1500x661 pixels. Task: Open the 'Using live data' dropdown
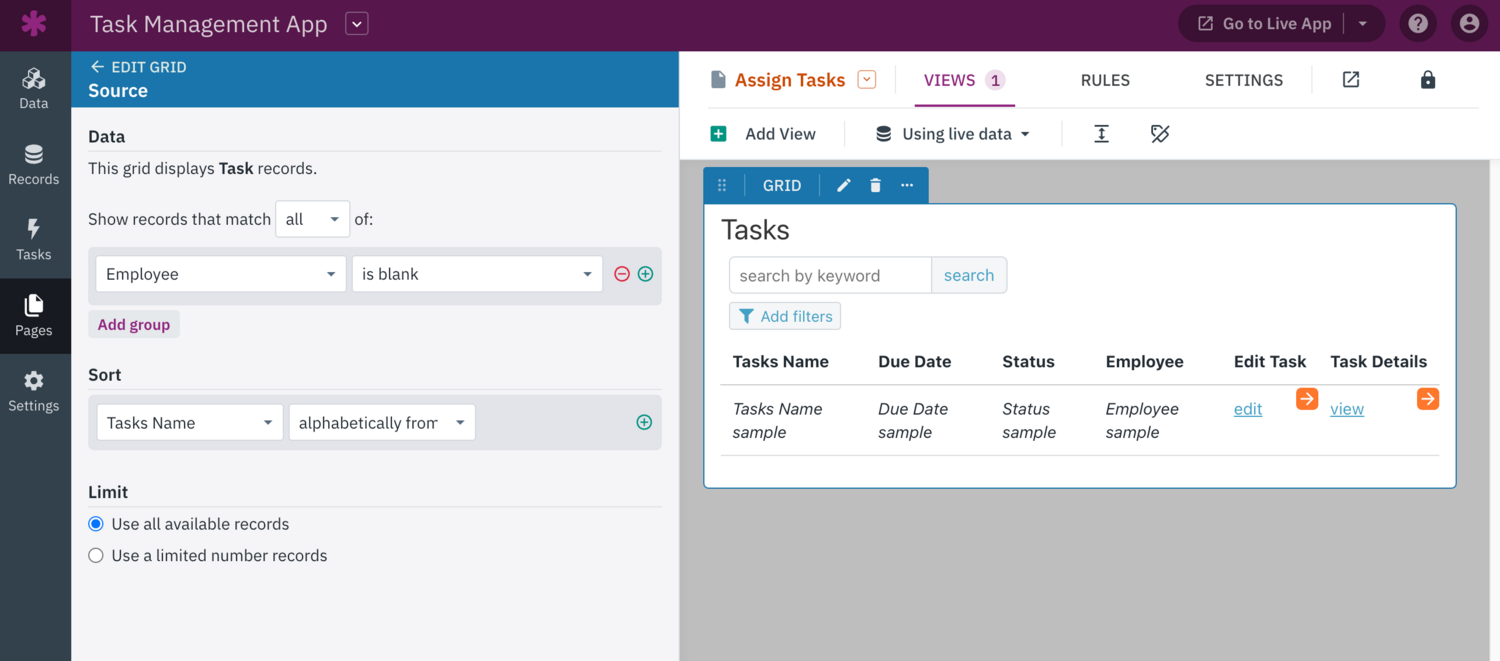[948, 133]
